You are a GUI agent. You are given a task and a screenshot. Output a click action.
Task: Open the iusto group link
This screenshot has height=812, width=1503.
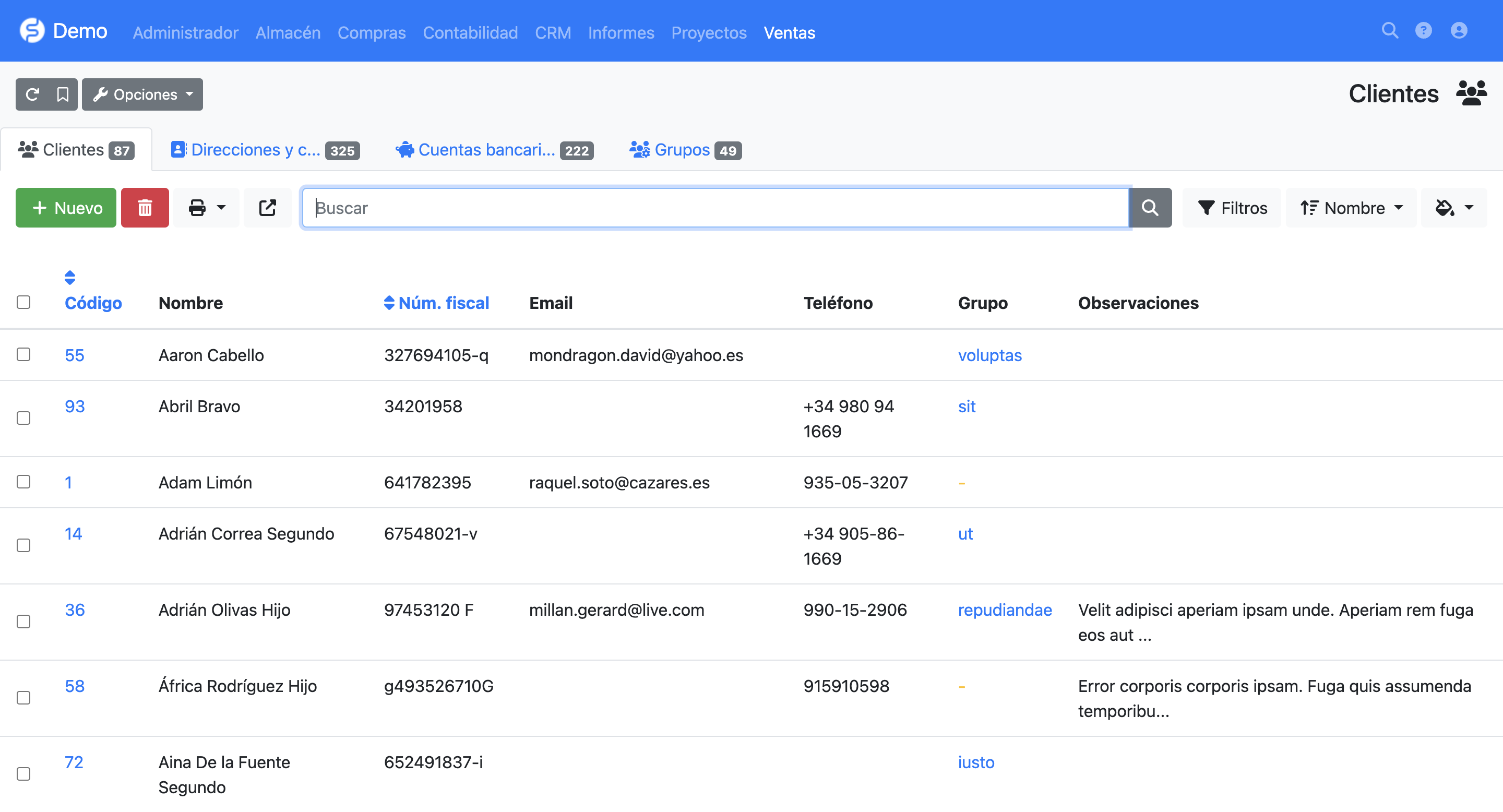click(x=976, y=762)
